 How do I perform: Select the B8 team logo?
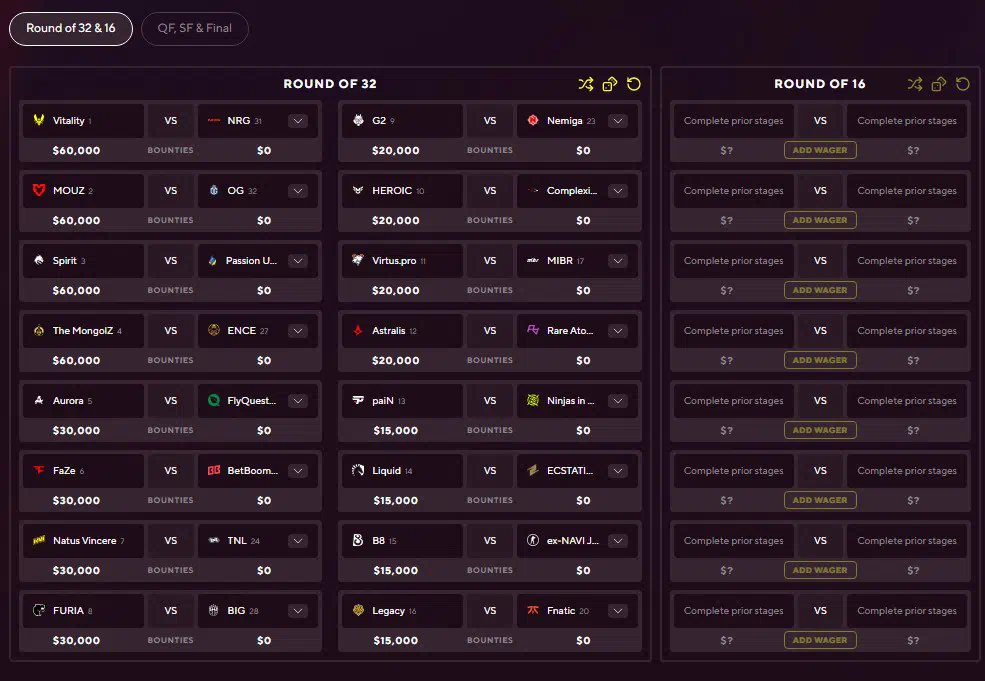pyautogui.click(x=358, y=540)
